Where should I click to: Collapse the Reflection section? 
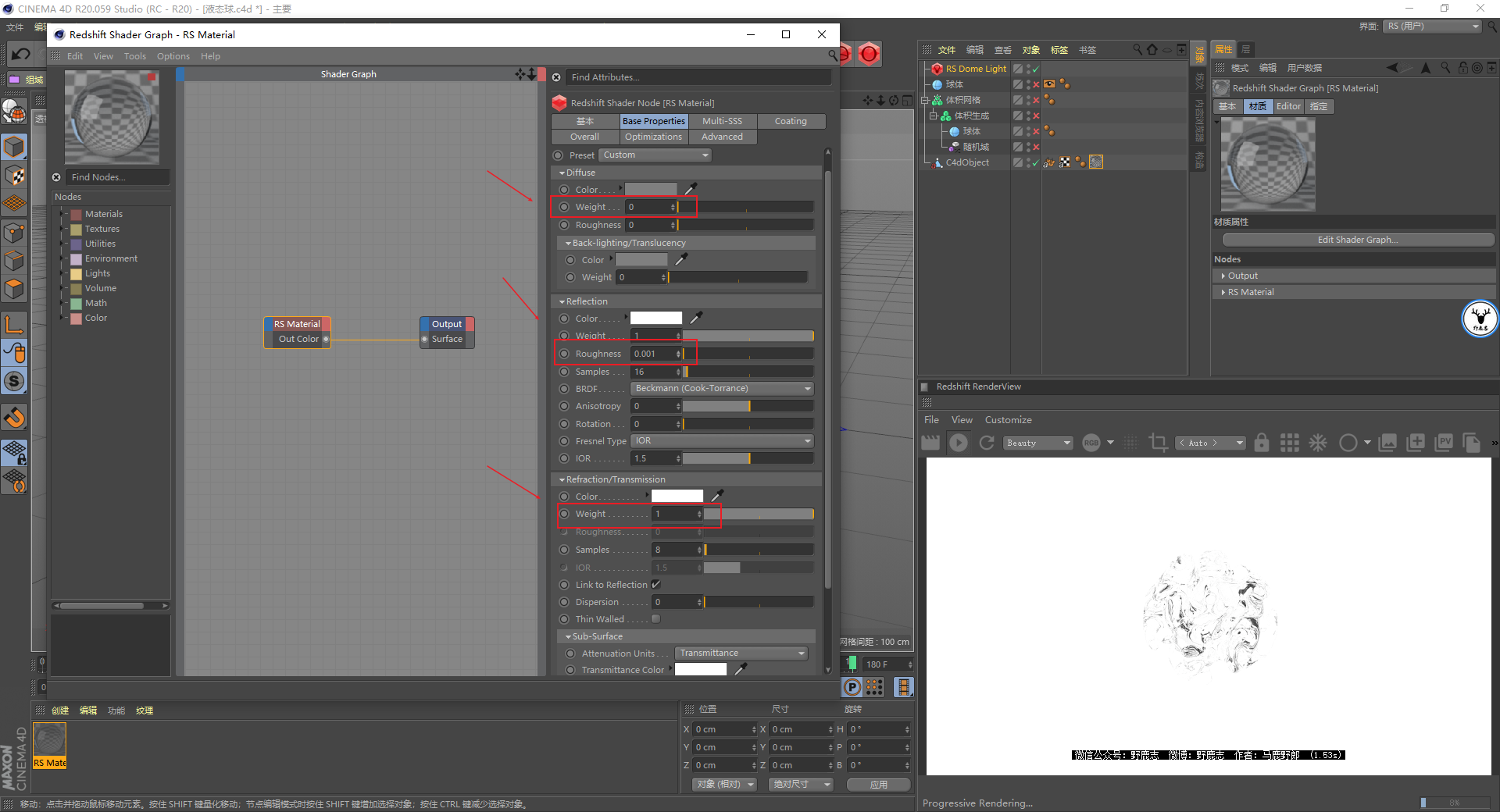pos(583,301)
